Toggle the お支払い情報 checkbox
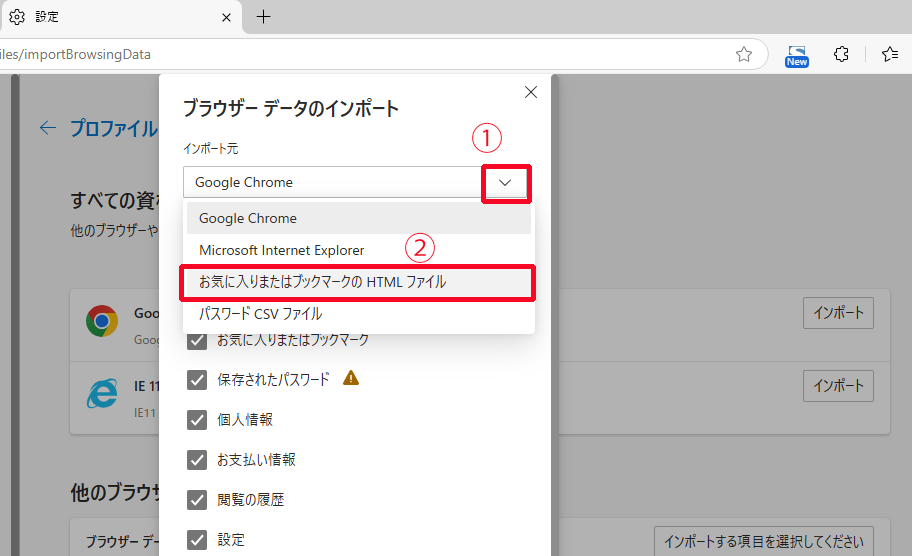 (197, 460)
